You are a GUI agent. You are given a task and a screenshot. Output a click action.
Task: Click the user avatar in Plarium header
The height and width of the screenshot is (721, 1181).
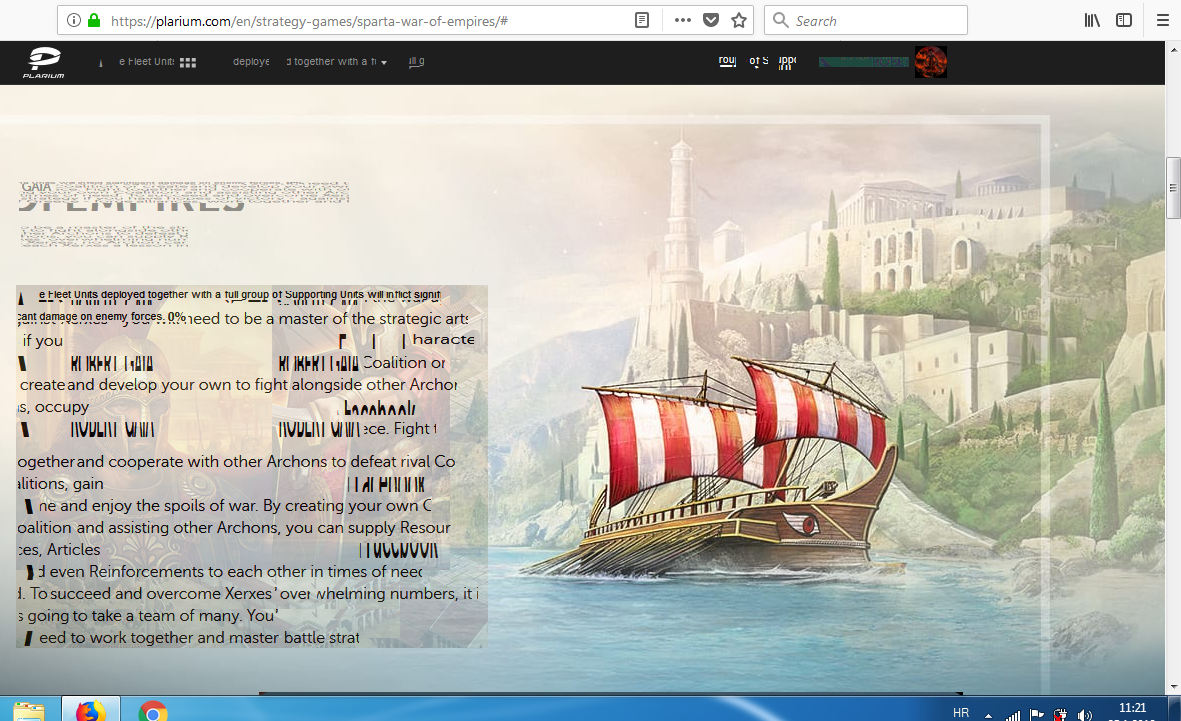tap(930, 62)
